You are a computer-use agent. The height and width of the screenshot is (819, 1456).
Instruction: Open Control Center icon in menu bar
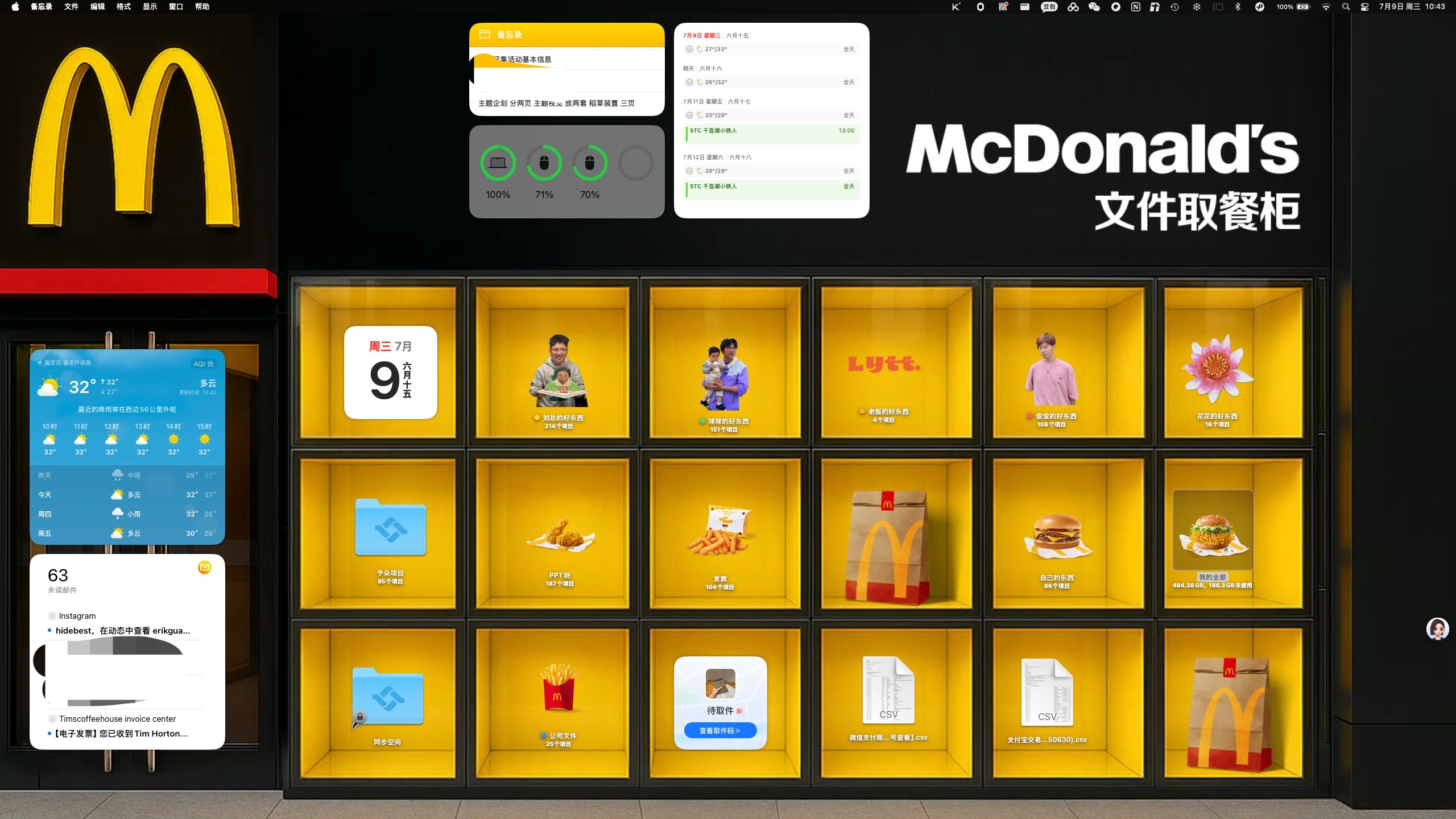point(1364,7)
